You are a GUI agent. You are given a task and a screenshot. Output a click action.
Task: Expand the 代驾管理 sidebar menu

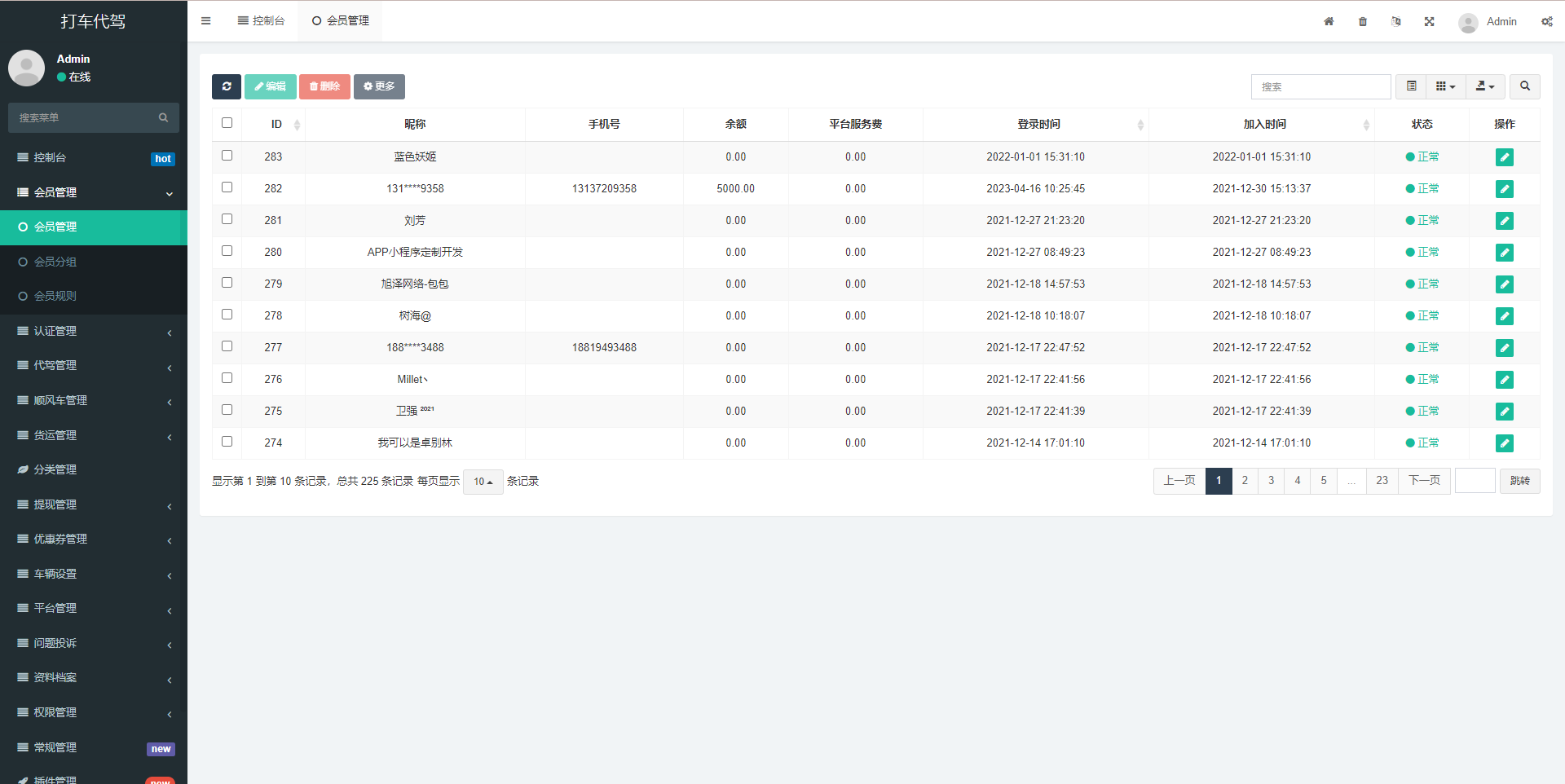click(x=94, y=366)
